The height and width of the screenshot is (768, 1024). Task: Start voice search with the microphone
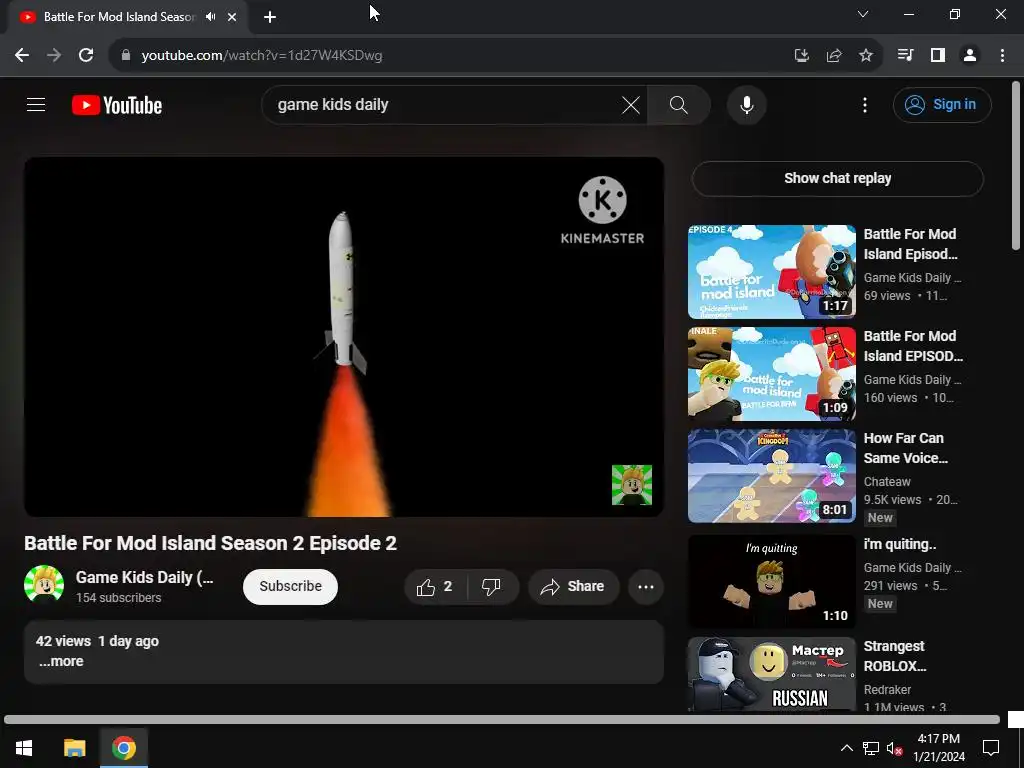[x=746, y=104]
